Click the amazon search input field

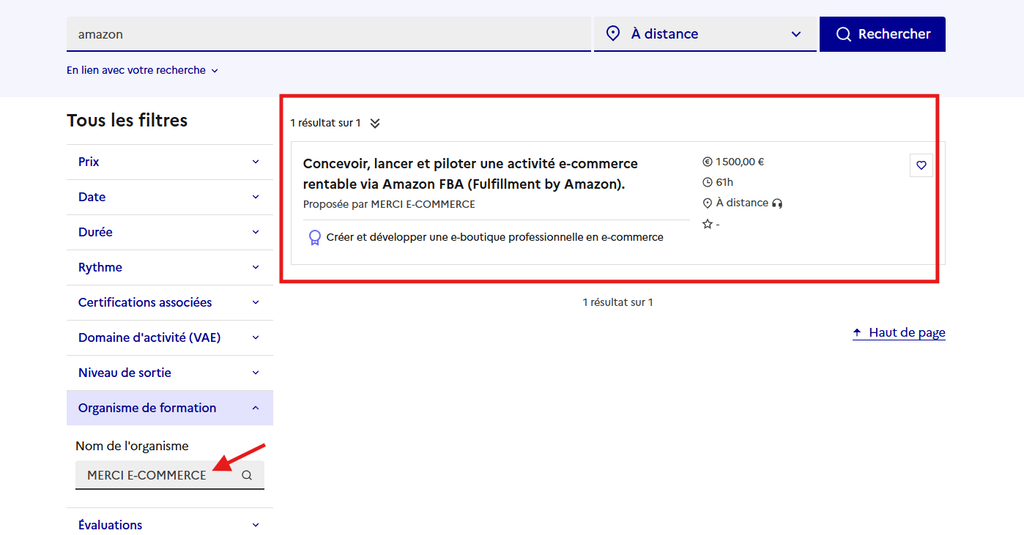(328, 34)
